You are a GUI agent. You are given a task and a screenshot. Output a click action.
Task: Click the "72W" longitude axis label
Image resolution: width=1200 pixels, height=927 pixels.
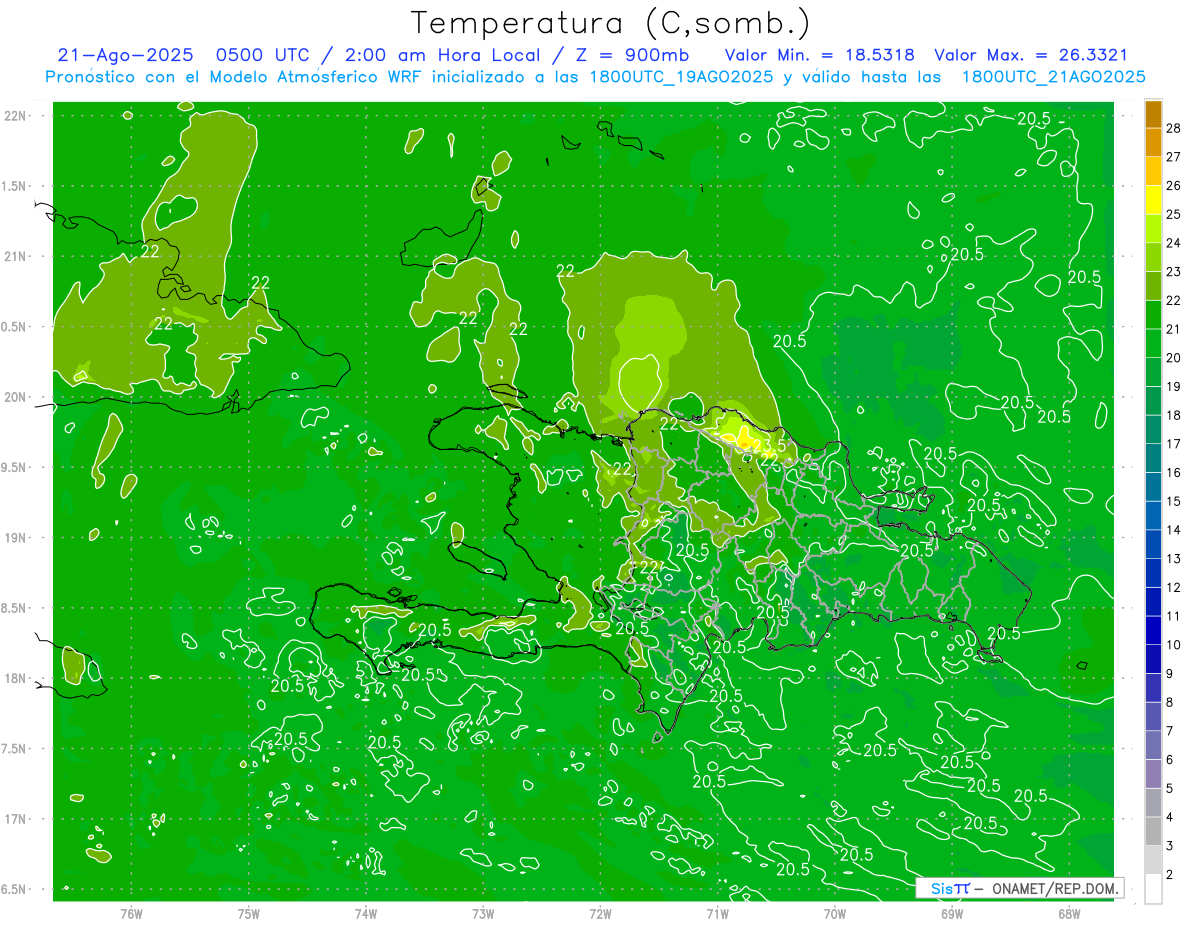tap(600, 914)
